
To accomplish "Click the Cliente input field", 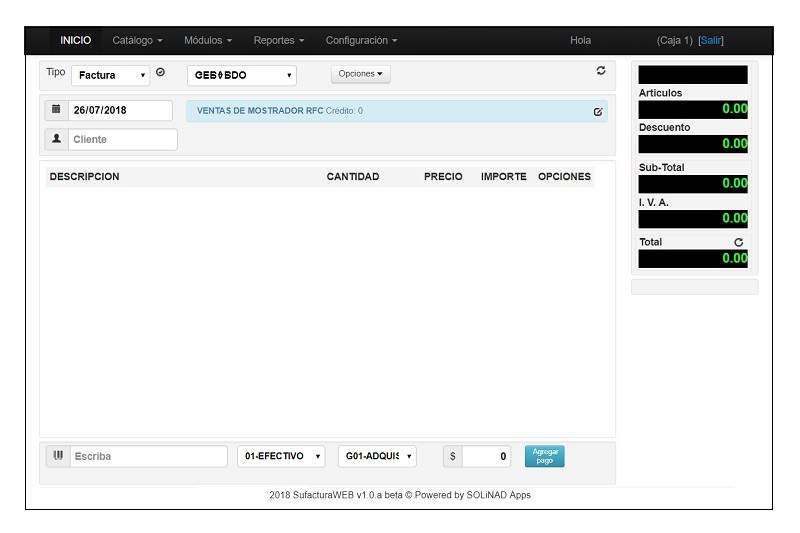I will 122,139.
